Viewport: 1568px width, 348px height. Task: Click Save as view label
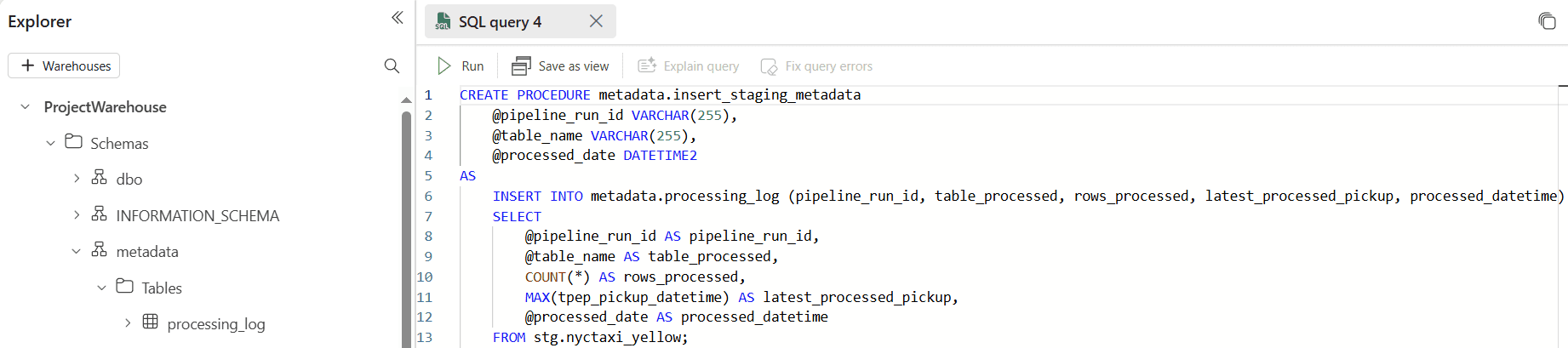(574, 66)
